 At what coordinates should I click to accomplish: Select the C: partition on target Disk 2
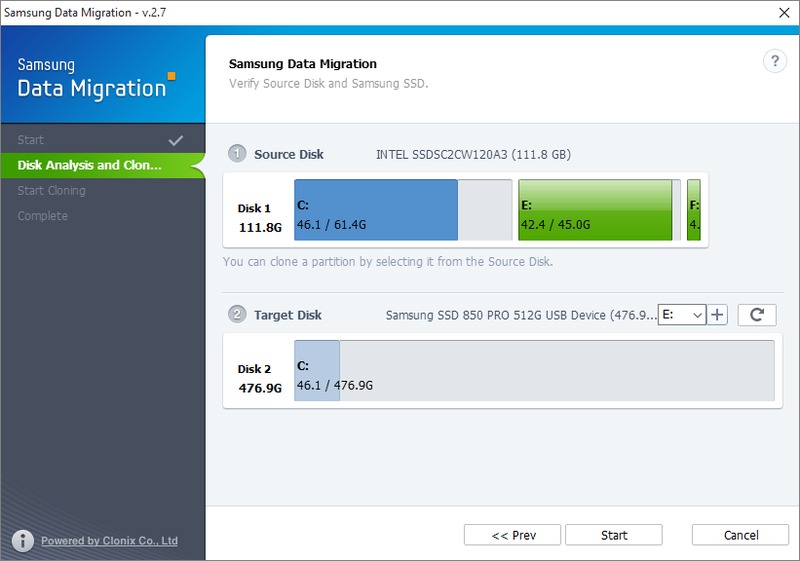[x=534, y=371]
